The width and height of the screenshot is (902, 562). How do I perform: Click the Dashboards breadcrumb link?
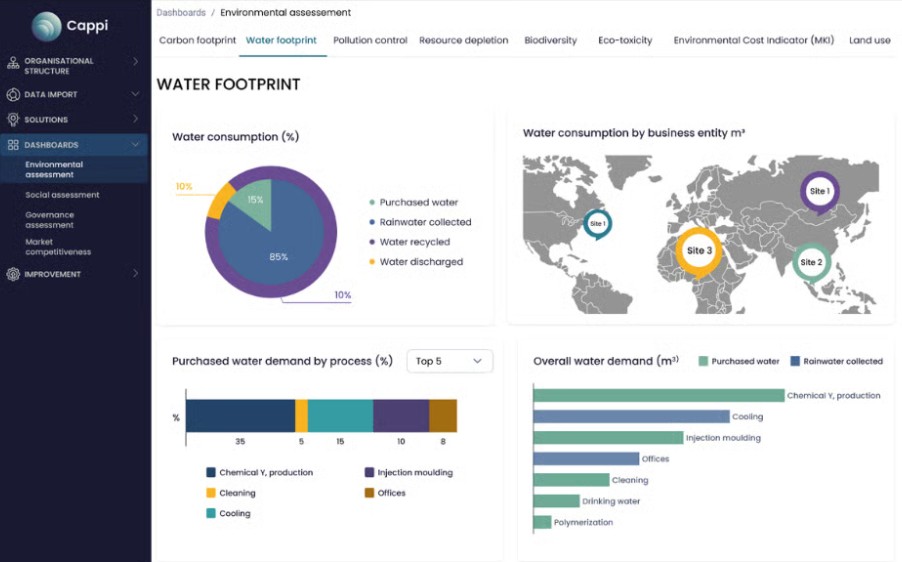(x=181, y=13)
